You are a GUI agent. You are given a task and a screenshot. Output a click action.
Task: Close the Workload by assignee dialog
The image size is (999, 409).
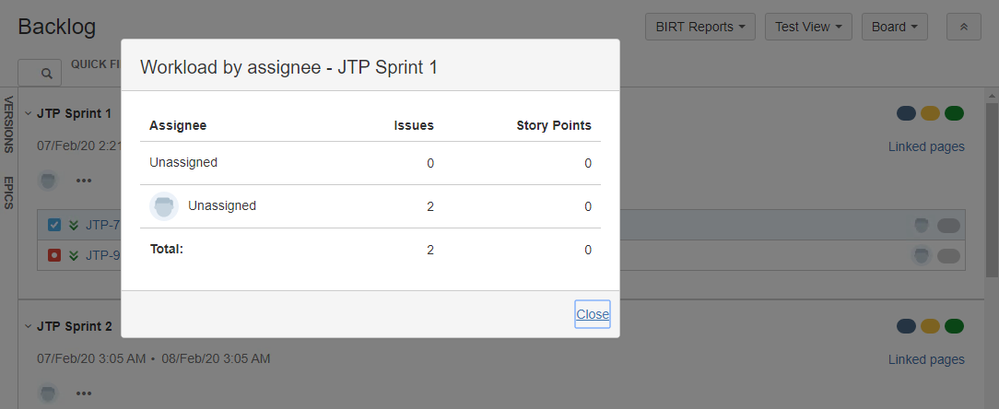[x=592, y=314]
